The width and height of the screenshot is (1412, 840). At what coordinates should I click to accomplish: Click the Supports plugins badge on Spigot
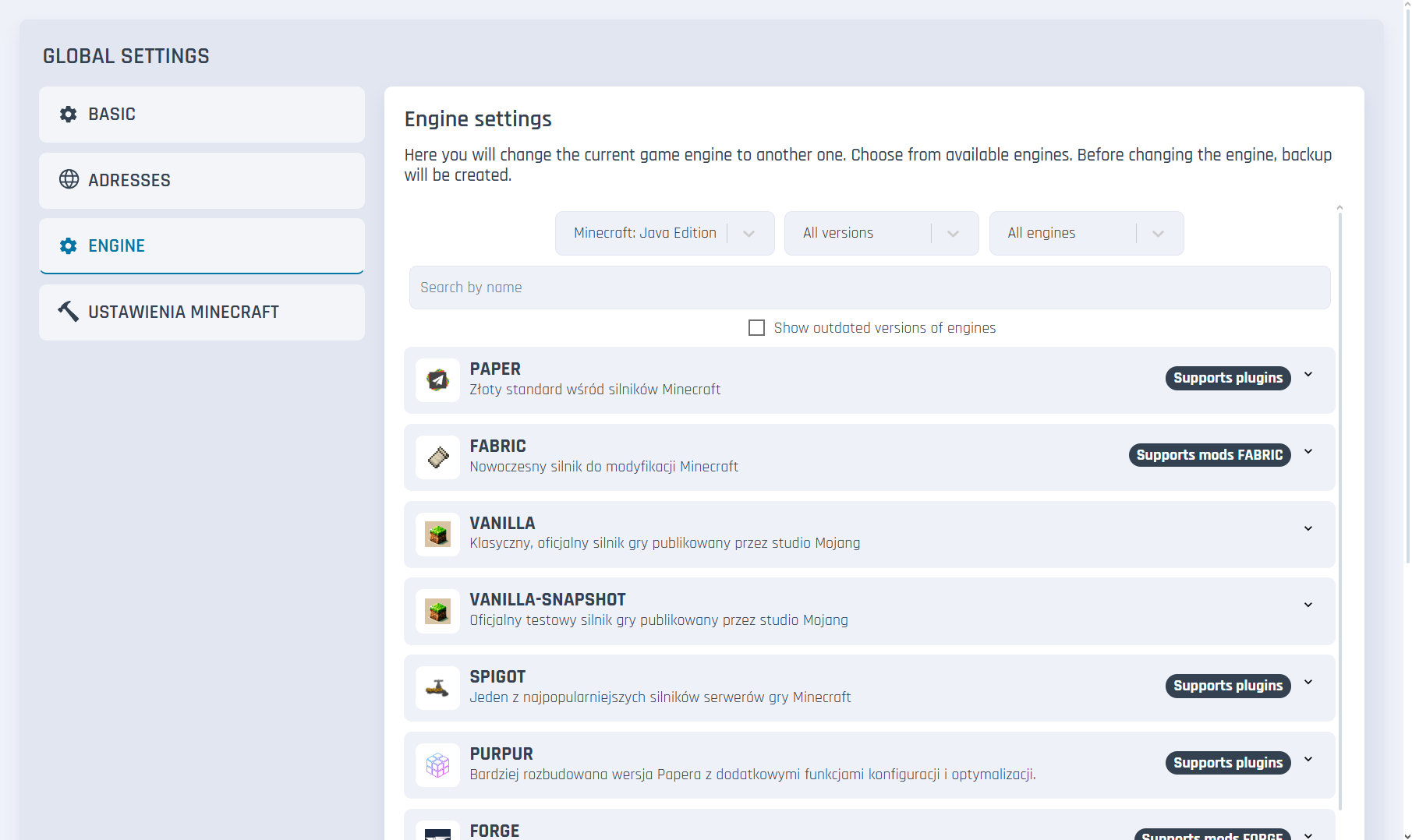1228,686
